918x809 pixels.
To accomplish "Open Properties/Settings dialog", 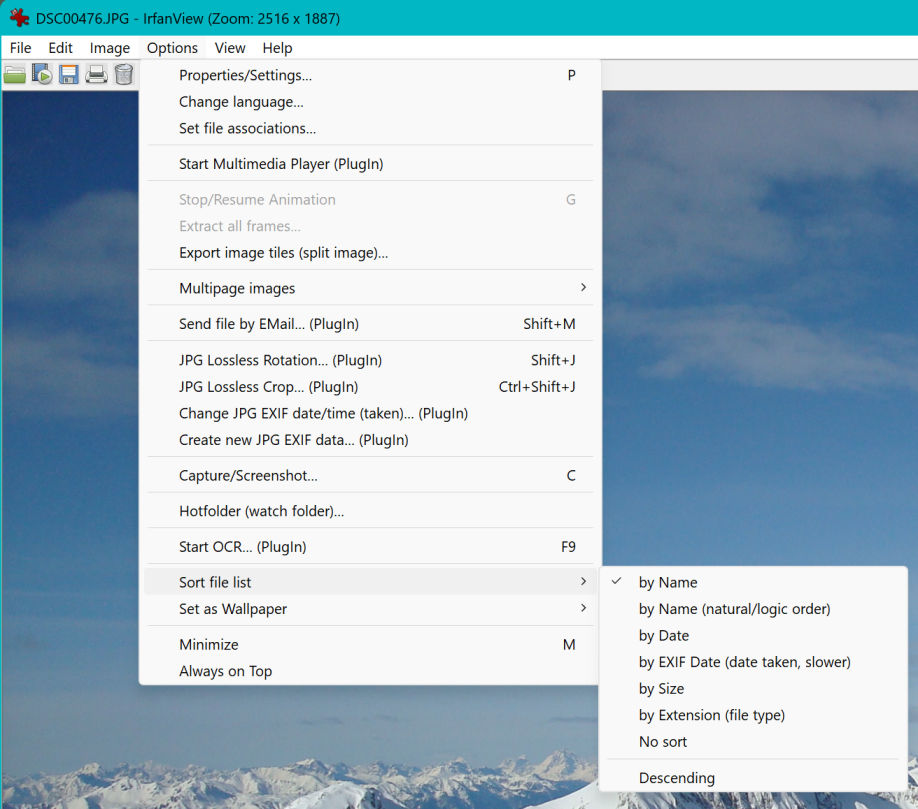I will [245, 75].
